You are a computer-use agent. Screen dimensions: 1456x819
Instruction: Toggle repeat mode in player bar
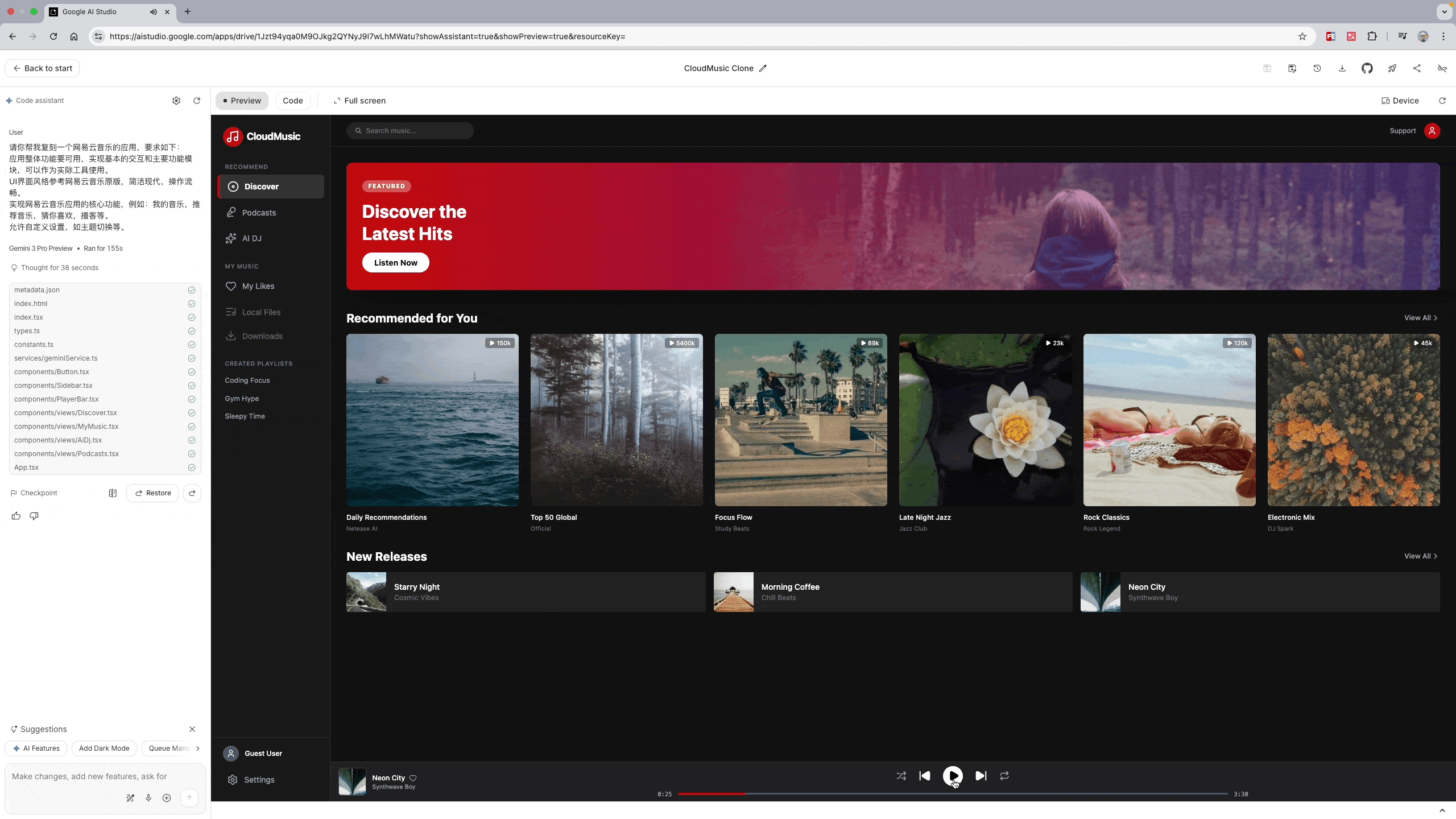click(1004, 776)
